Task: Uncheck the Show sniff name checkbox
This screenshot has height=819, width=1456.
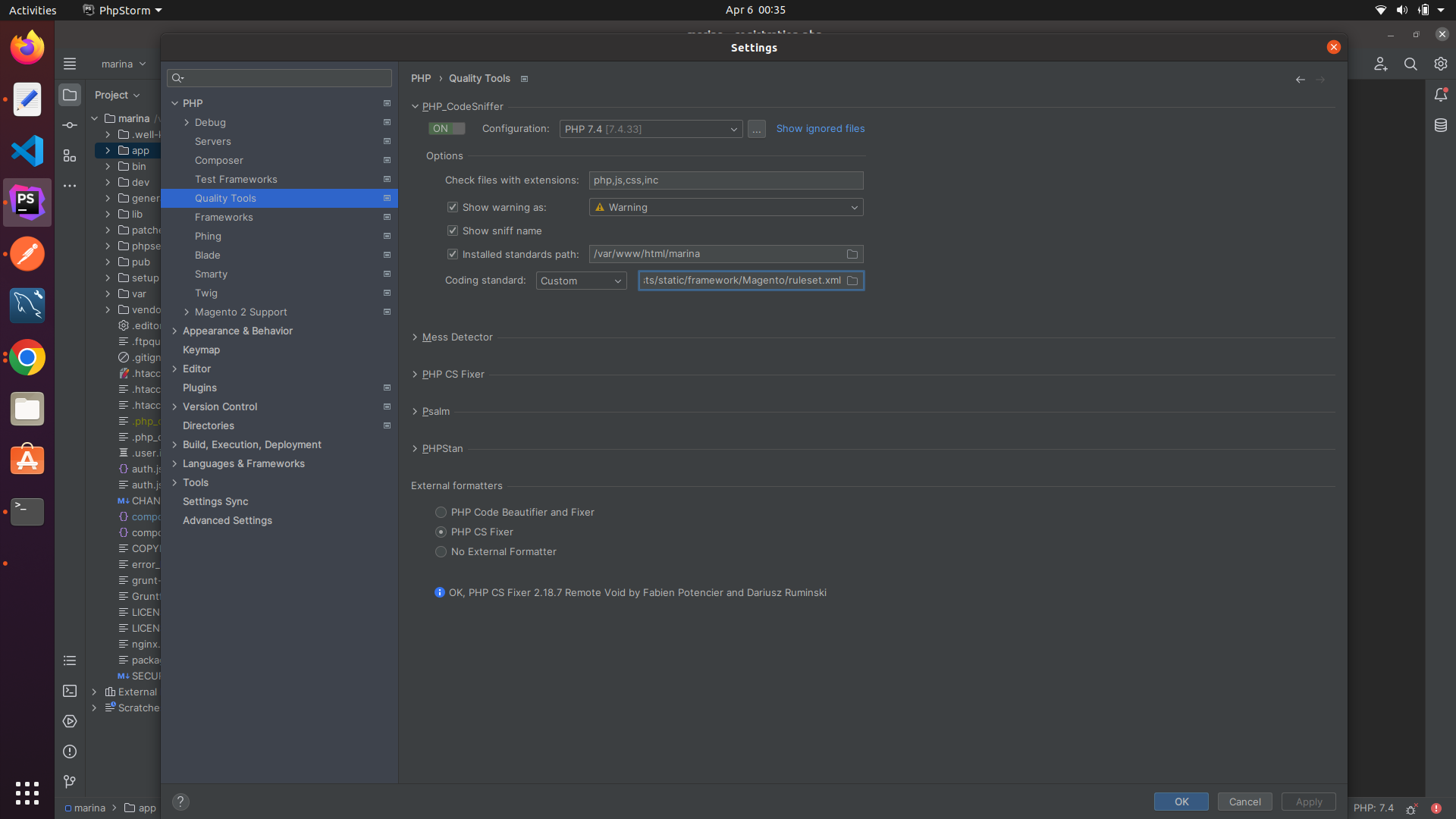Action: click(x=453, y=231)
